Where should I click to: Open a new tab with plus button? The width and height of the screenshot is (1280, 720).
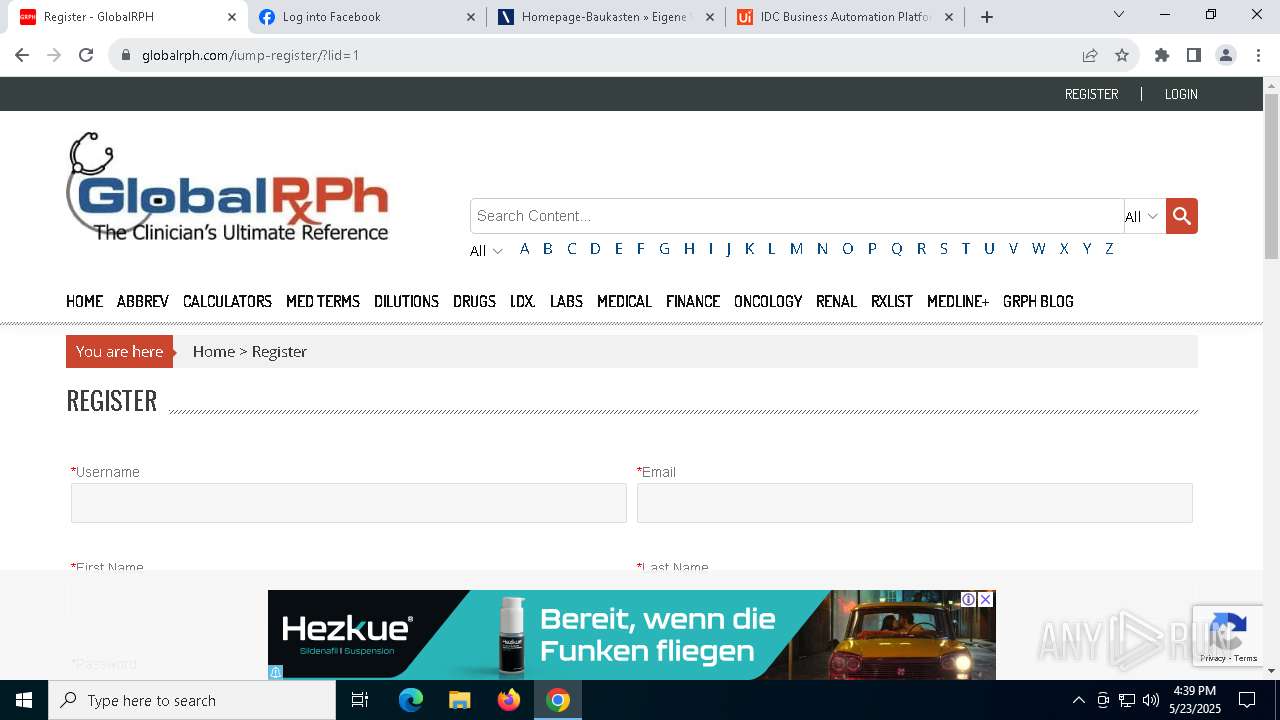pos(987,17)
